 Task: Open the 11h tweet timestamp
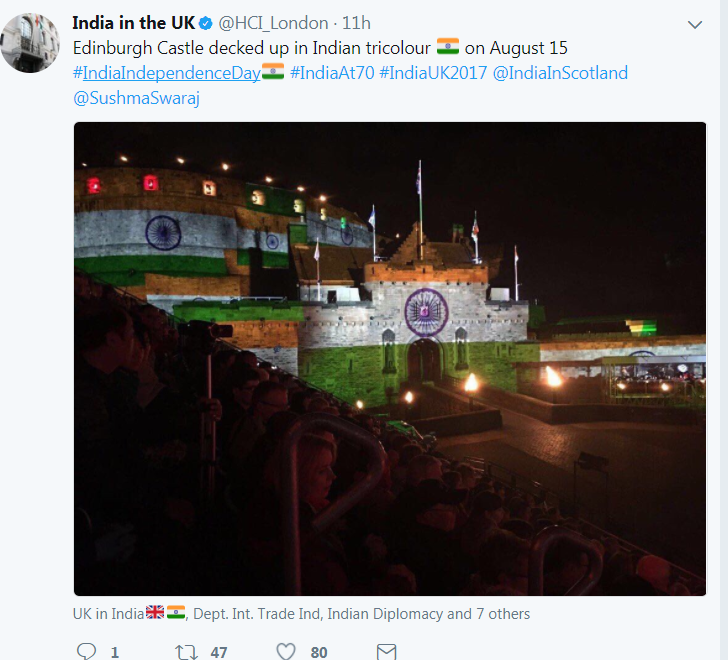(356, 23)
